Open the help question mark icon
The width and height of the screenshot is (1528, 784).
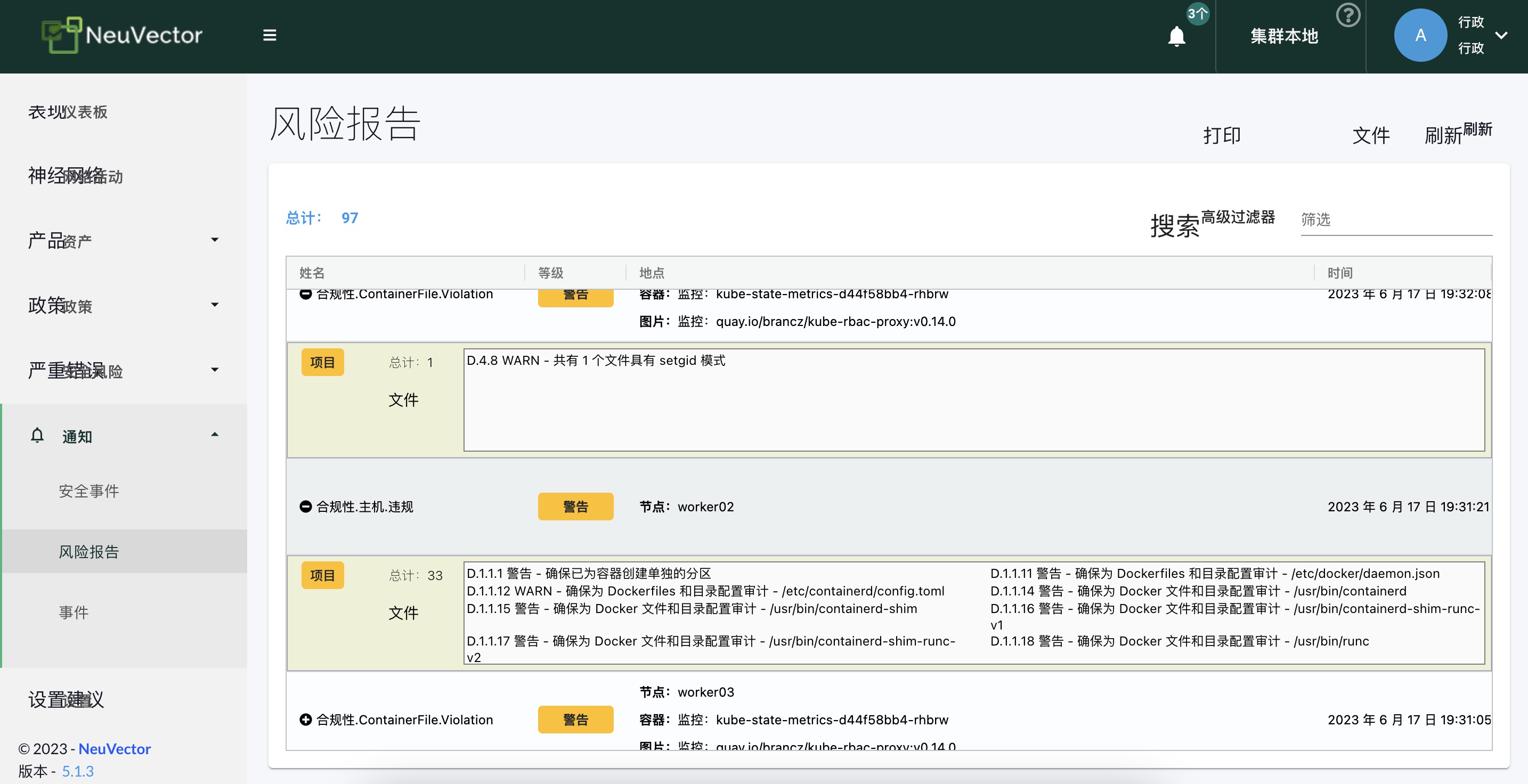(x=1348, y=15)
